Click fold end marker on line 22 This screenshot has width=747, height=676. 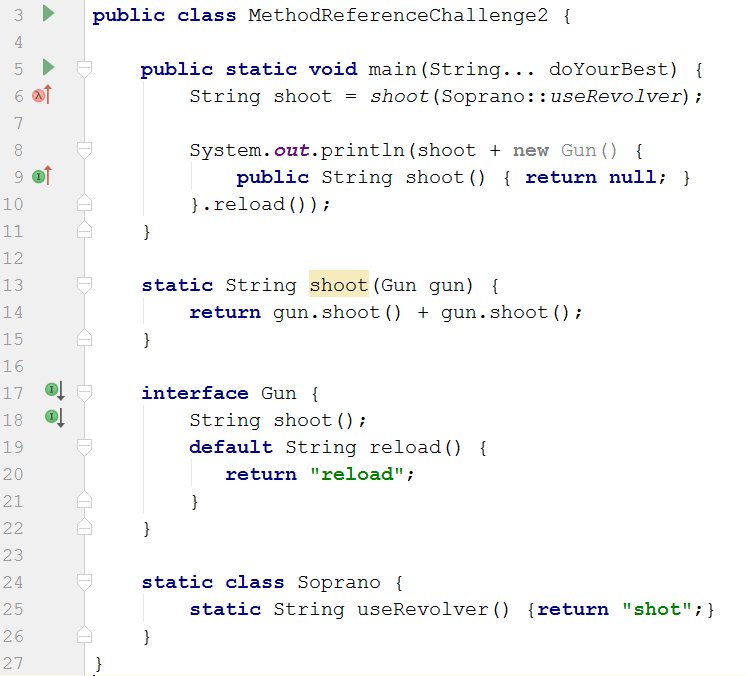pos(84,527)
